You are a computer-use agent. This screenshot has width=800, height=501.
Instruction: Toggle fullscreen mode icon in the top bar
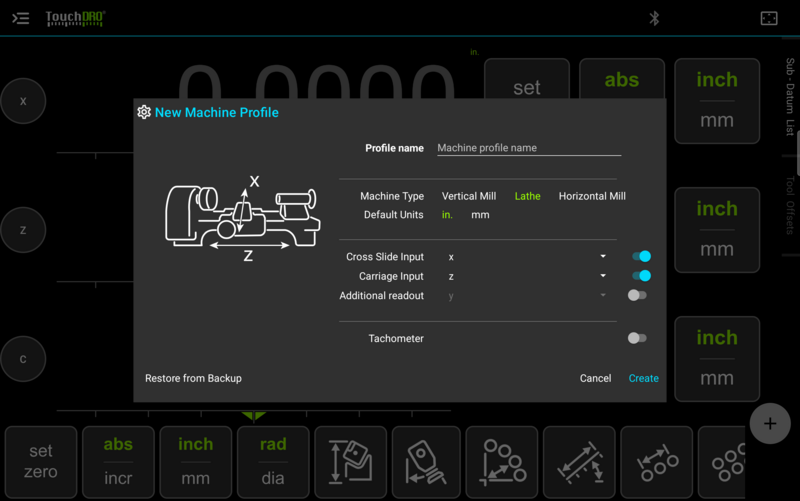tap(769, 19)
